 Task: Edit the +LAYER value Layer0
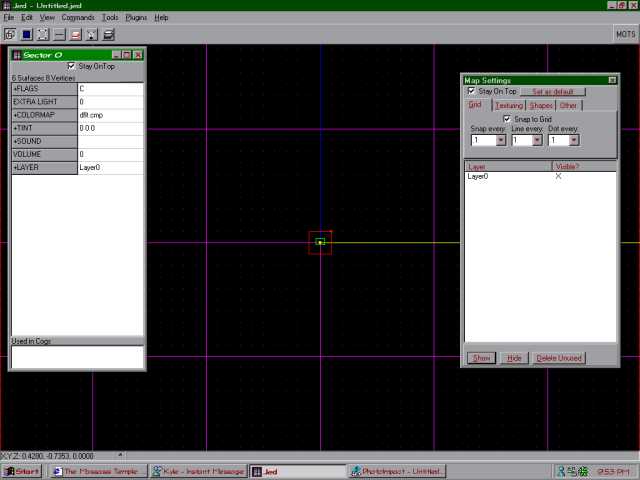click(111, 167)
